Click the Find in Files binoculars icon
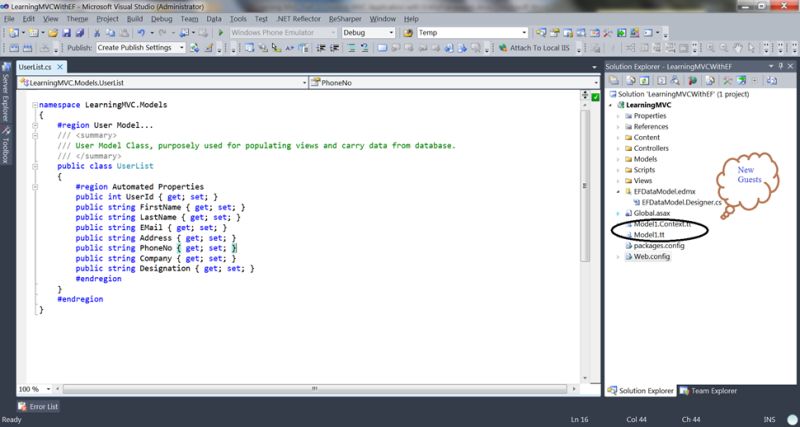This screenshot has height=427, width=800. pyautogui.click(x=408, y=33)
